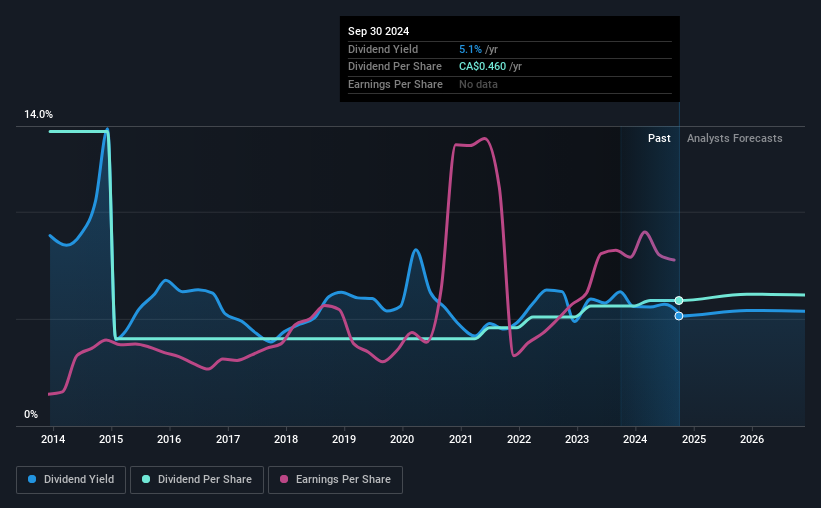821x508 pixels.
Task: Toggle the Dividend Yield legend button
Action: (x=71, y=480)
